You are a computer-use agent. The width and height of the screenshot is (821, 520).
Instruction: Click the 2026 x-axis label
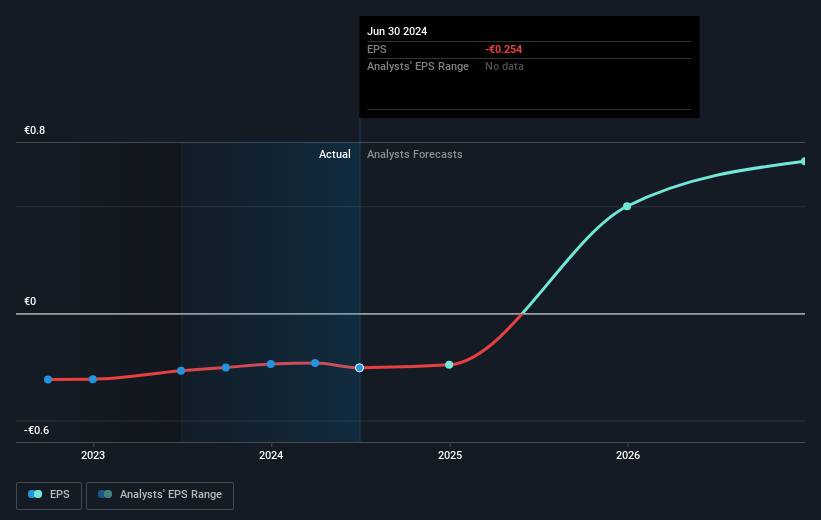tap(628, 456)
